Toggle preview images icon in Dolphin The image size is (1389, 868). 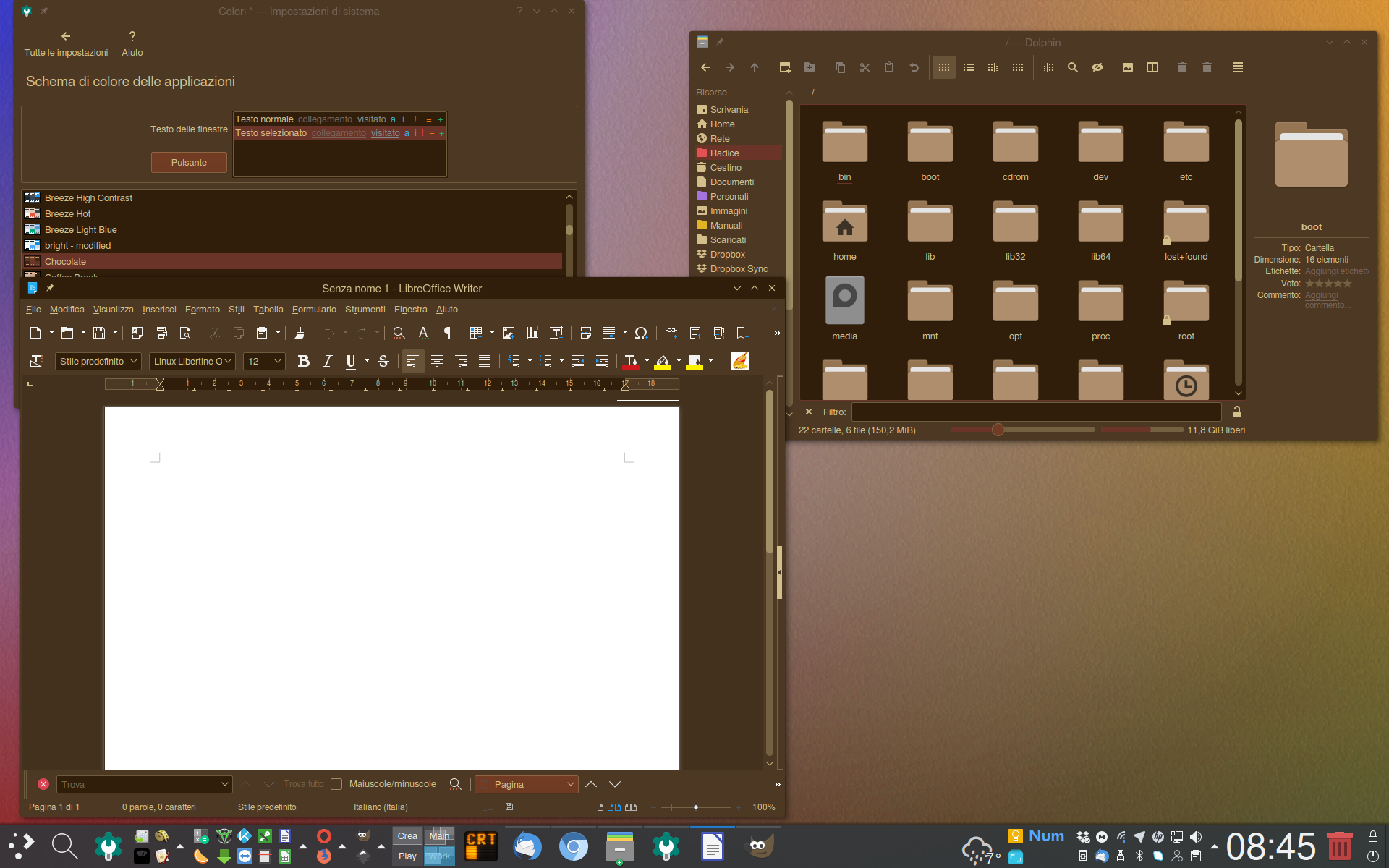click(1128, 67)
